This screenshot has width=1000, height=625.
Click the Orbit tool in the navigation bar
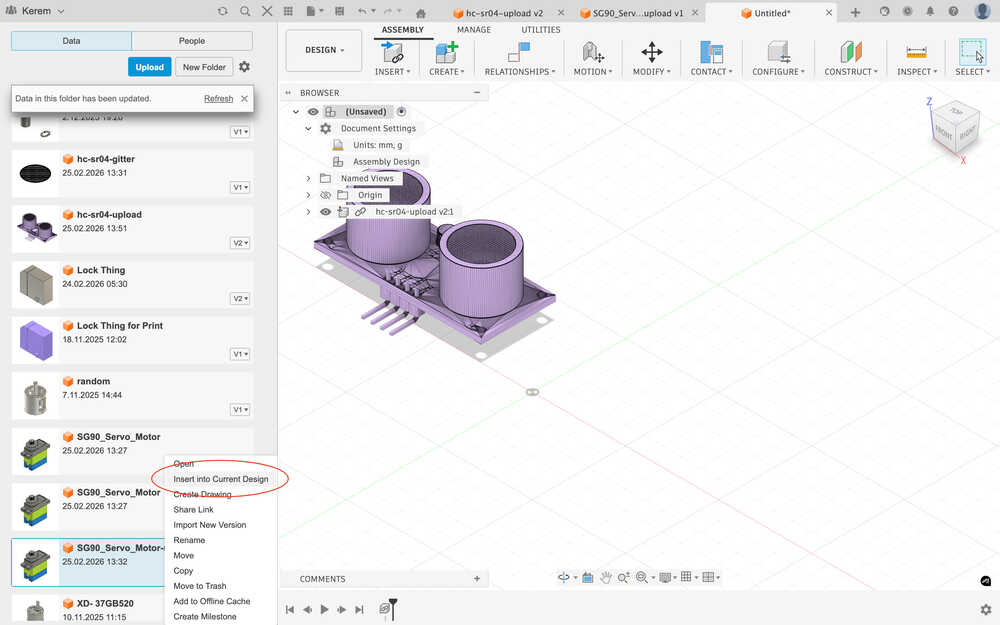(x=564, y=577)
